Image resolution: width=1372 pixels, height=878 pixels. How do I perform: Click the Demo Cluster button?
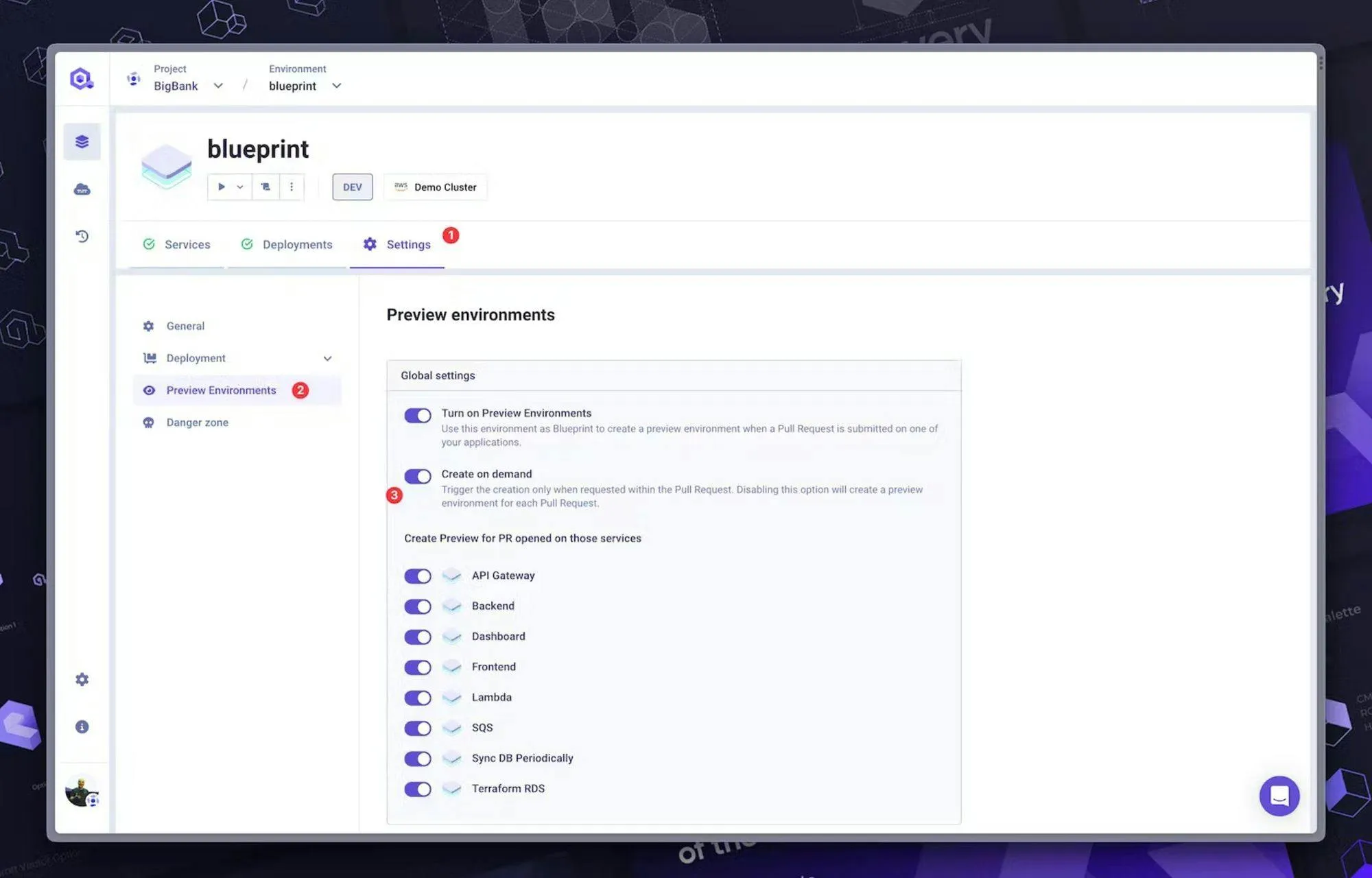[434, 187]
